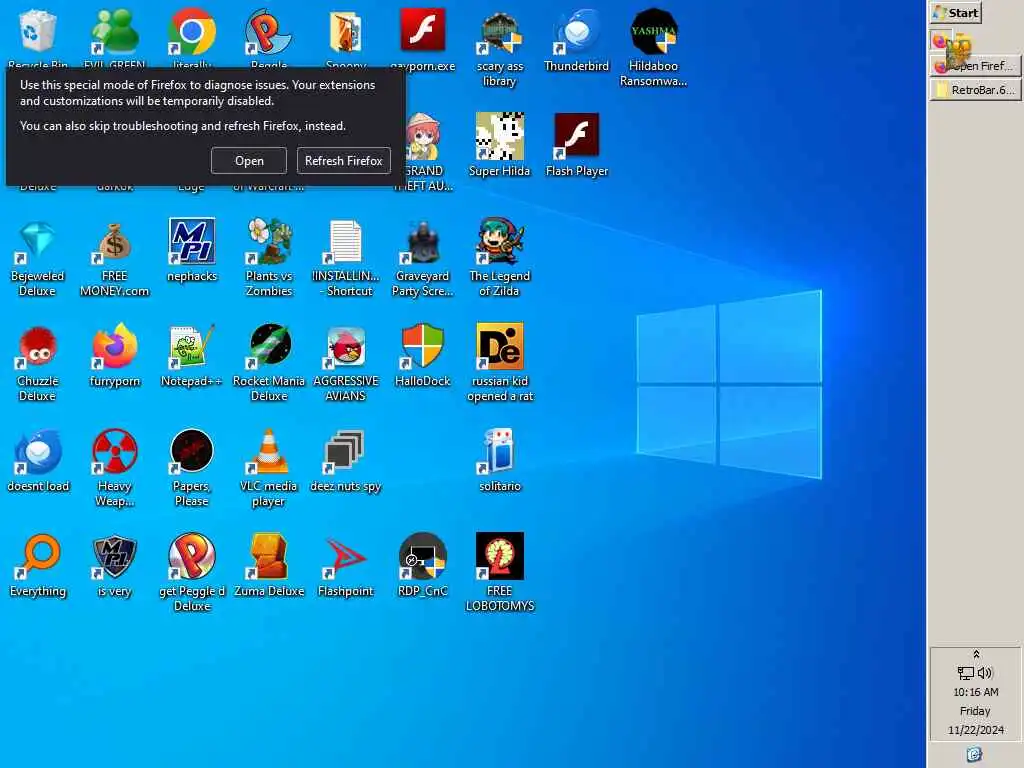Click the show desktop icon below the clock
The height and width of the screenshot is (768, 1024).
(x=974, y=754)
